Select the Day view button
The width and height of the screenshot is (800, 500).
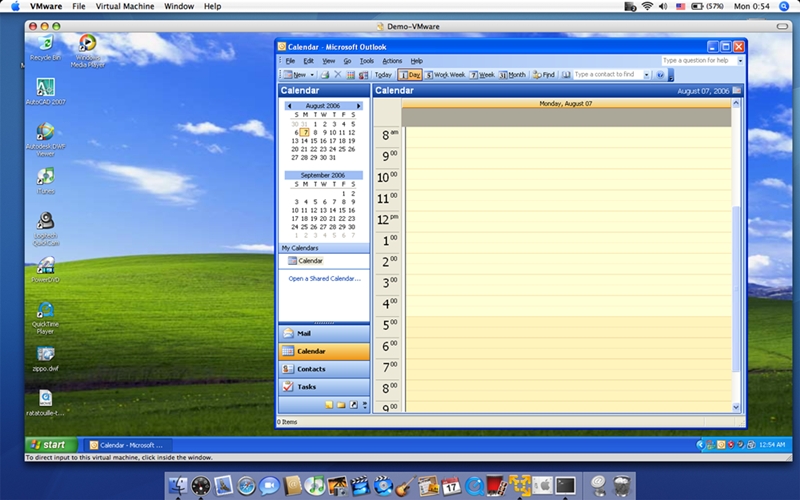point(410,75)
